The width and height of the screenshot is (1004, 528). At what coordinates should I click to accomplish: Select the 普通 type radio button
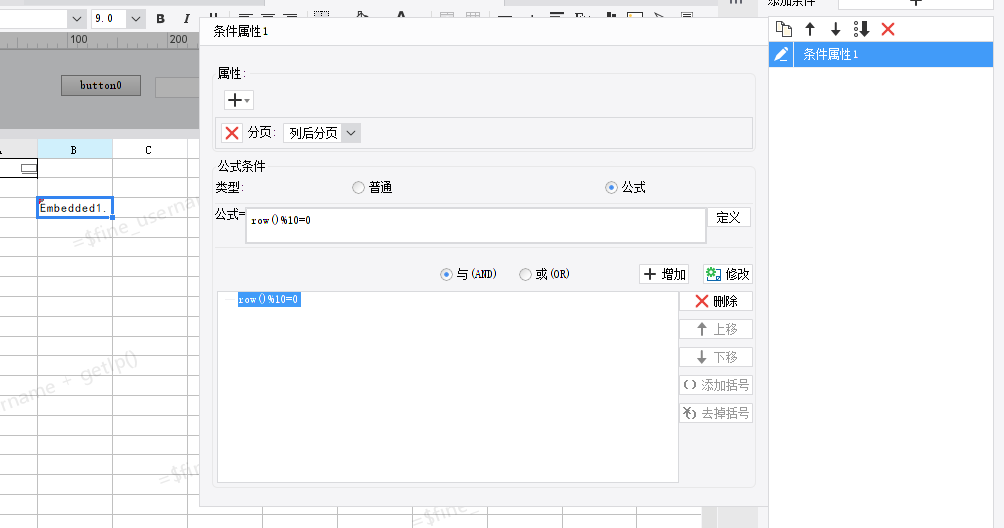359,188
